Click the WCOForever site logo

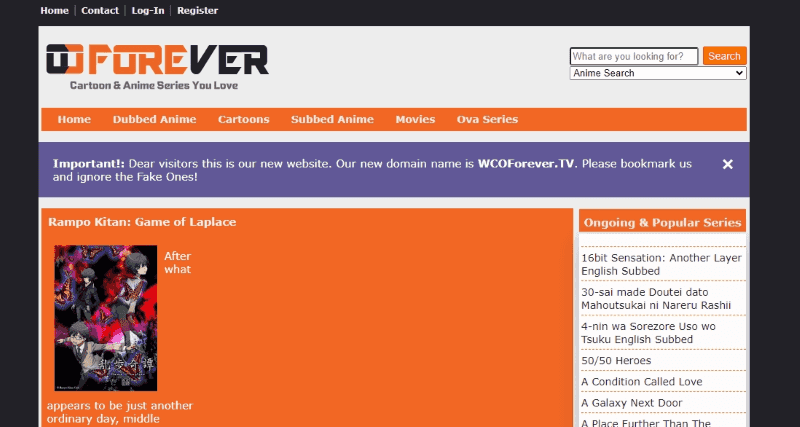coord(157,66)
